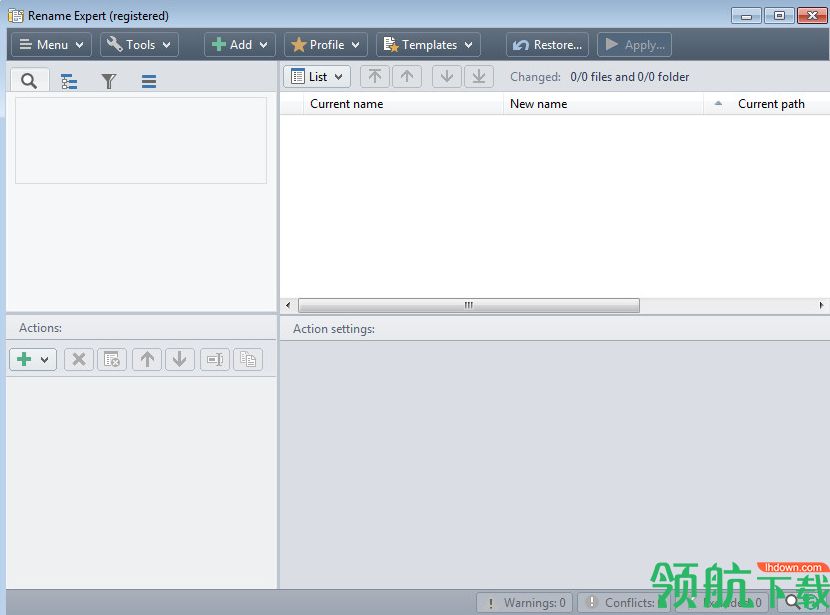Screen dimensions: 830x615
Task: Click the duplicate action icon
Action: [248, 360]
